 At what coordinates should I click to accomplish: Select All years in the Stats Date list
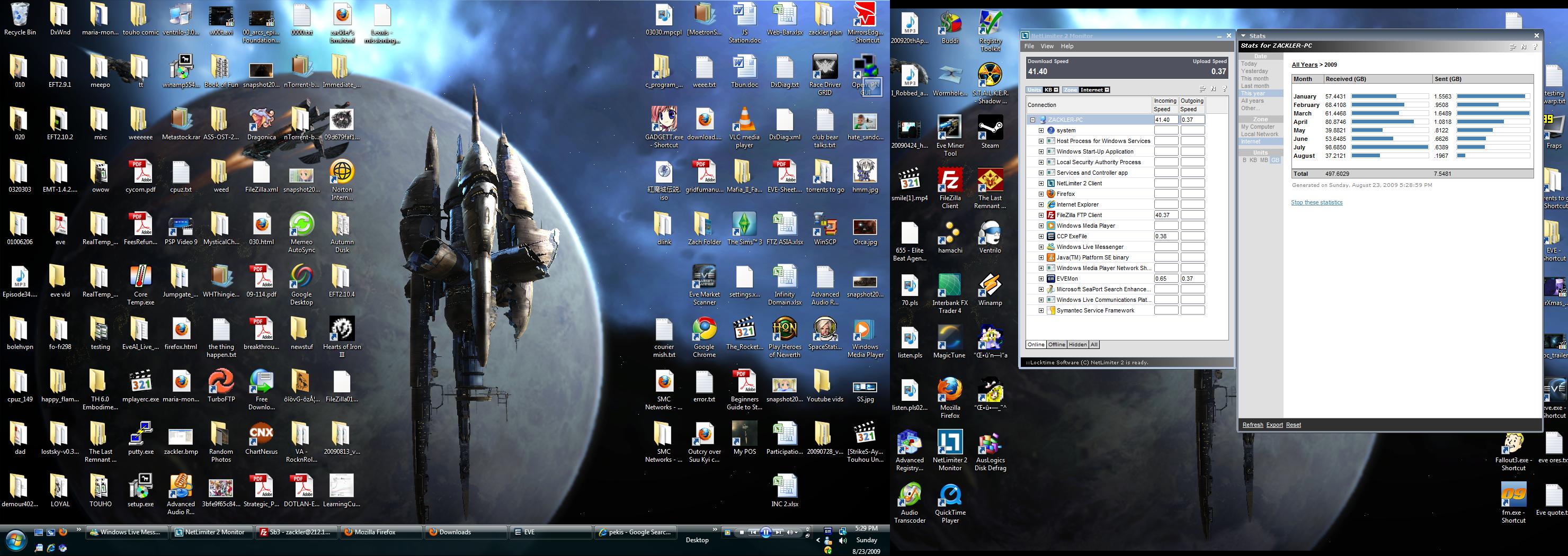[x=1253, y=101]
